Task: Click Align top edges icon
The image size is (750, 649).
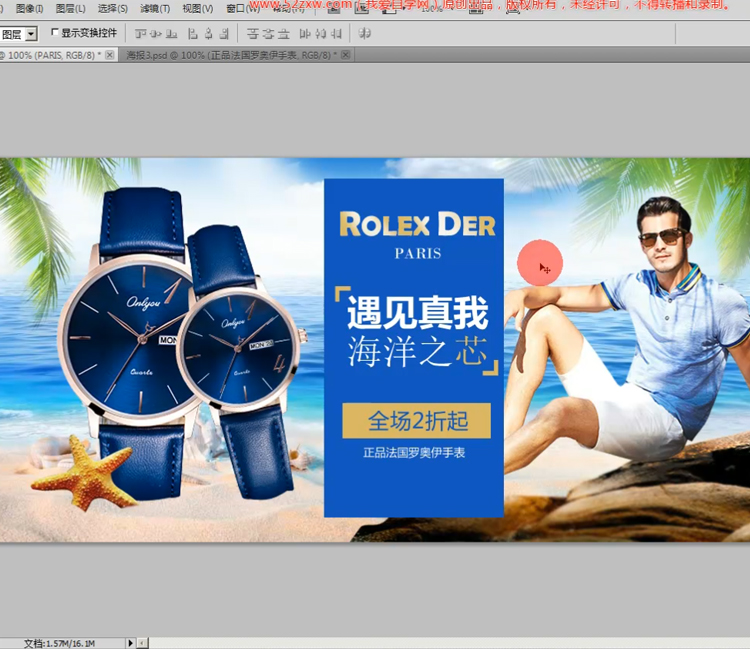Action: pyautogui.click(x=141, y=33)
